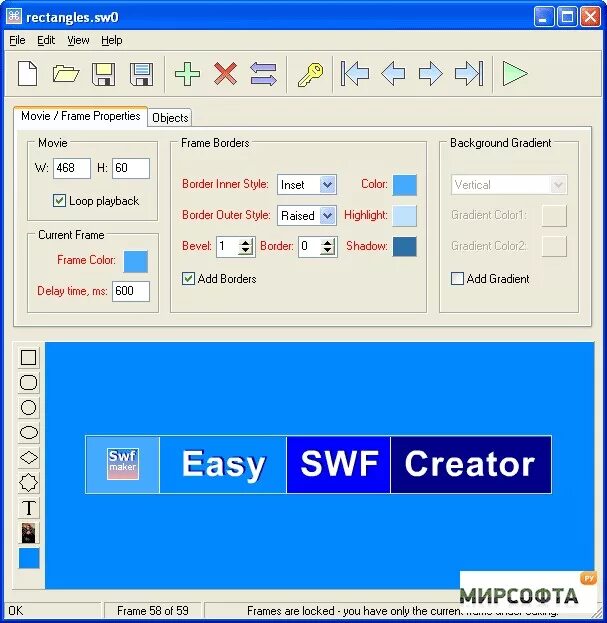
Task: Click the application icon in title bar
Action: click(x=14, y=16)
